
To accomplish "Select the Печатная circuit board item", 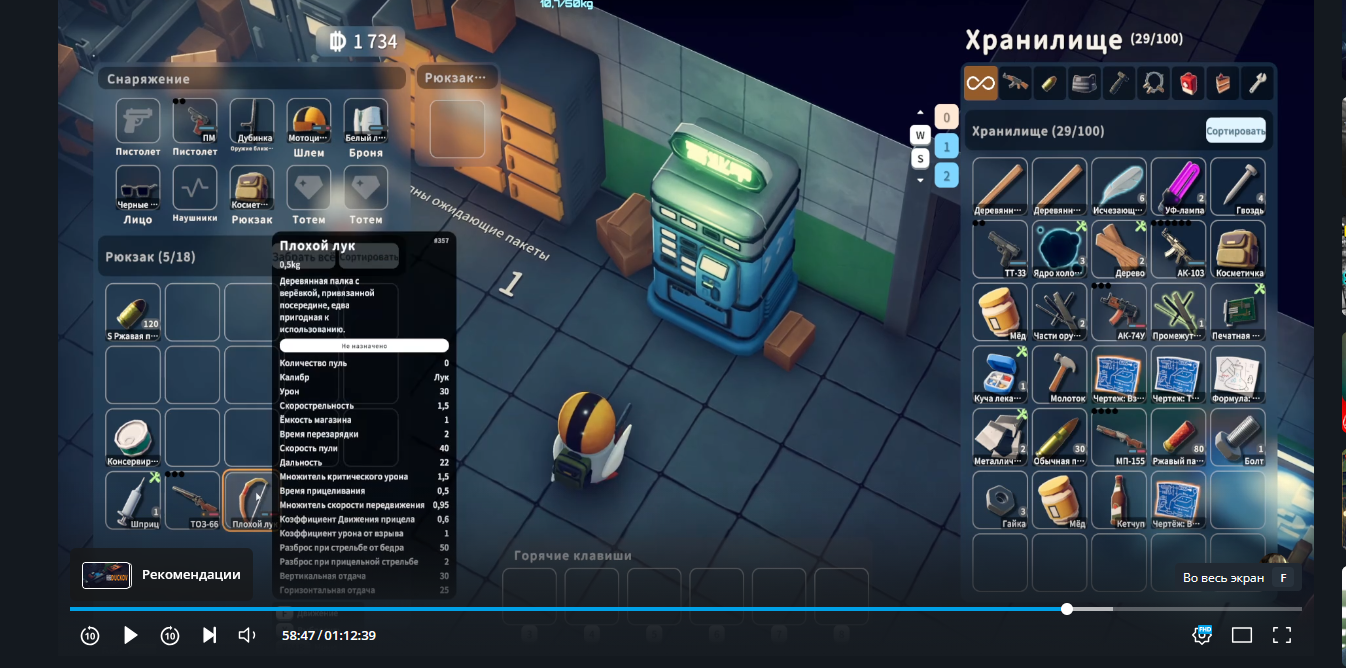I will pos(1238,312).
